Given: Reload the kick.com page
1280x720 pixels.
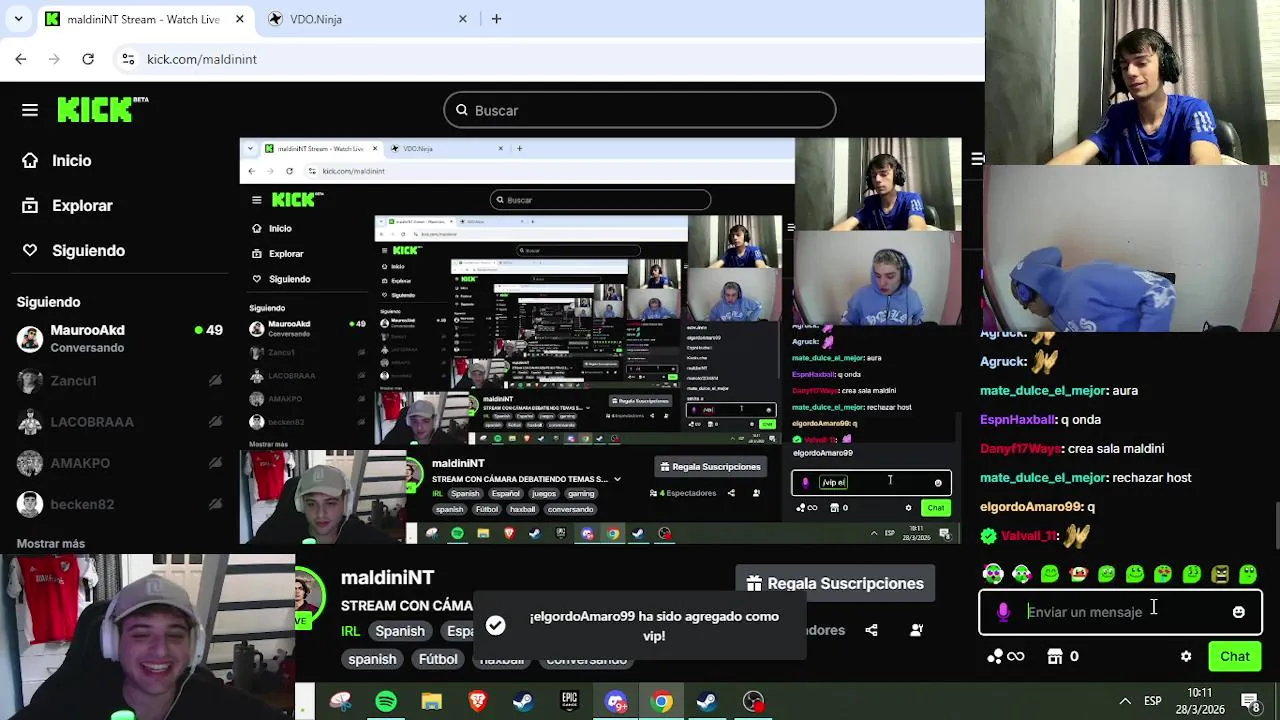Looking at the screenshot, I should [88, 59].
